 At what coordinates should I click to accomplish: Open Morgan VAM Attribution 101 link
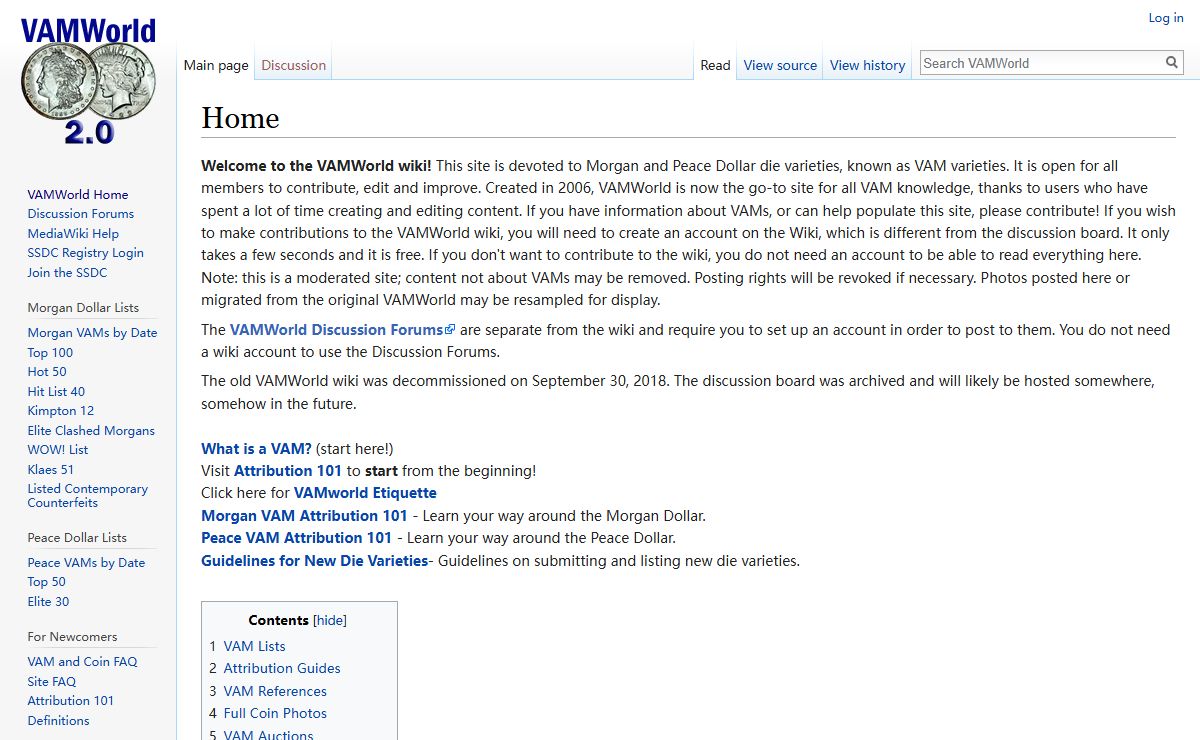pyautogui.click(x=304, y=515)
